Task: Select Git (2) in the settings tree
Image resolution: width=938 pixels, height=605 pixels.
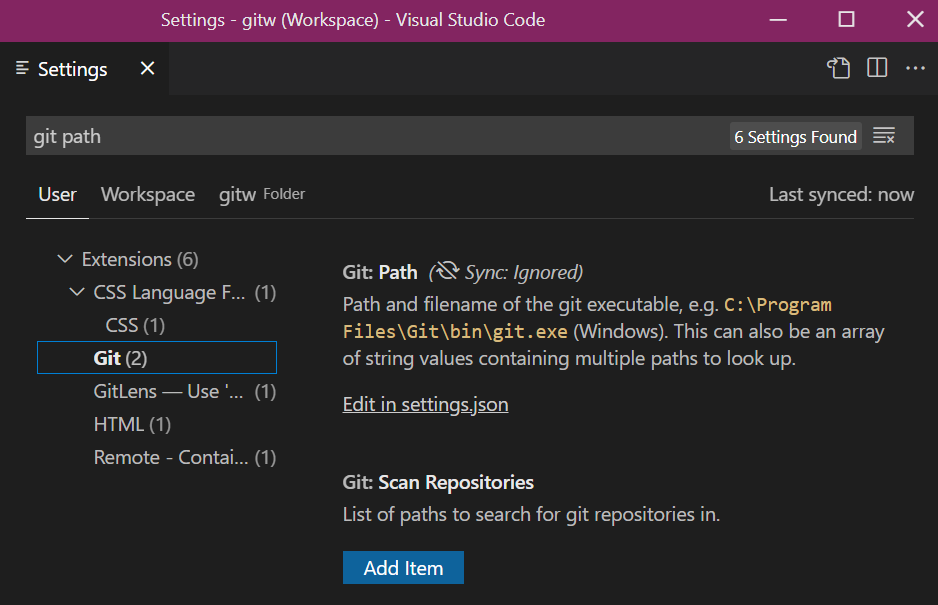Action: (x=157, y=358)
